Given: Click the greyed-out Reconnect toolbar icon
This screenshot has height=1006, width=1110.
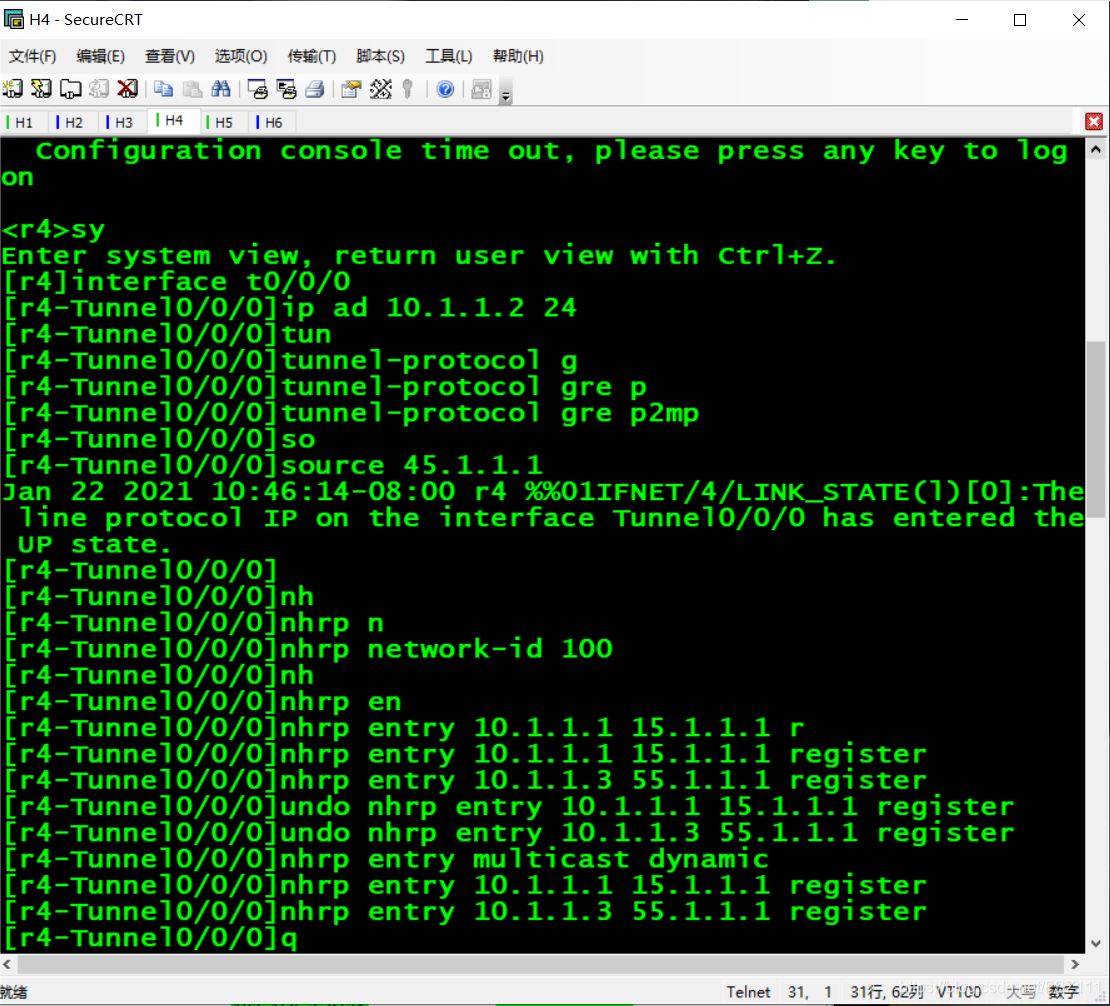Looking at the screenshot, I should [x=98, y=88].
